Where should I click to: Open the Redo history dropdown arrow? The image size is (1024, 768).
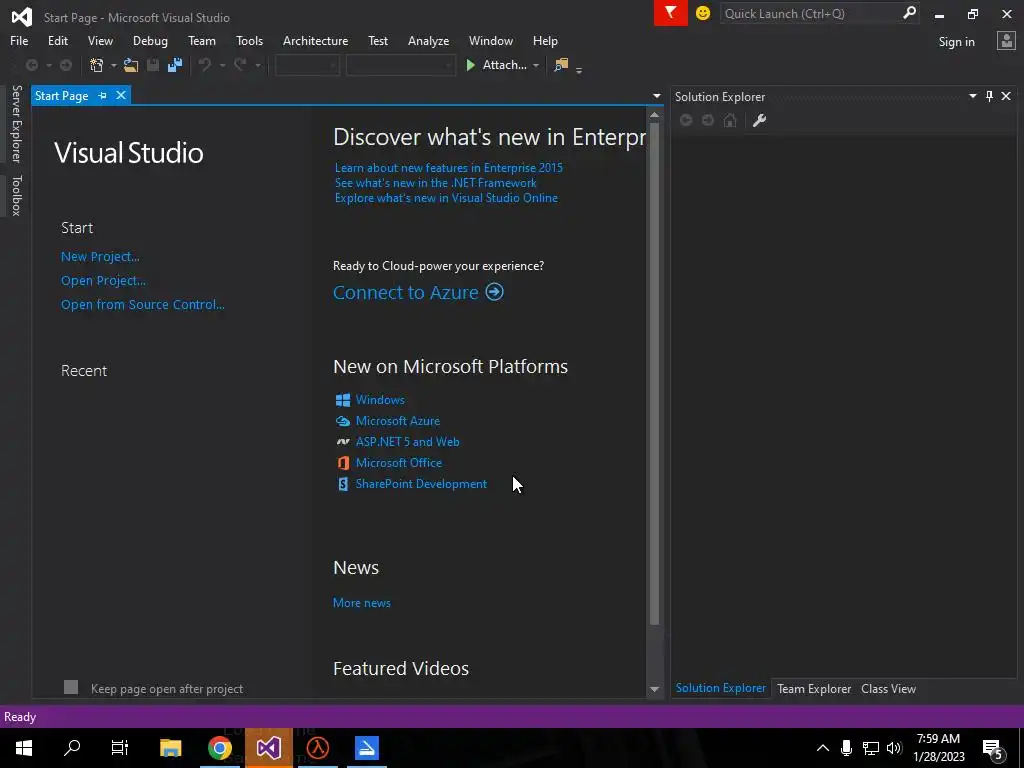point(258,65)
